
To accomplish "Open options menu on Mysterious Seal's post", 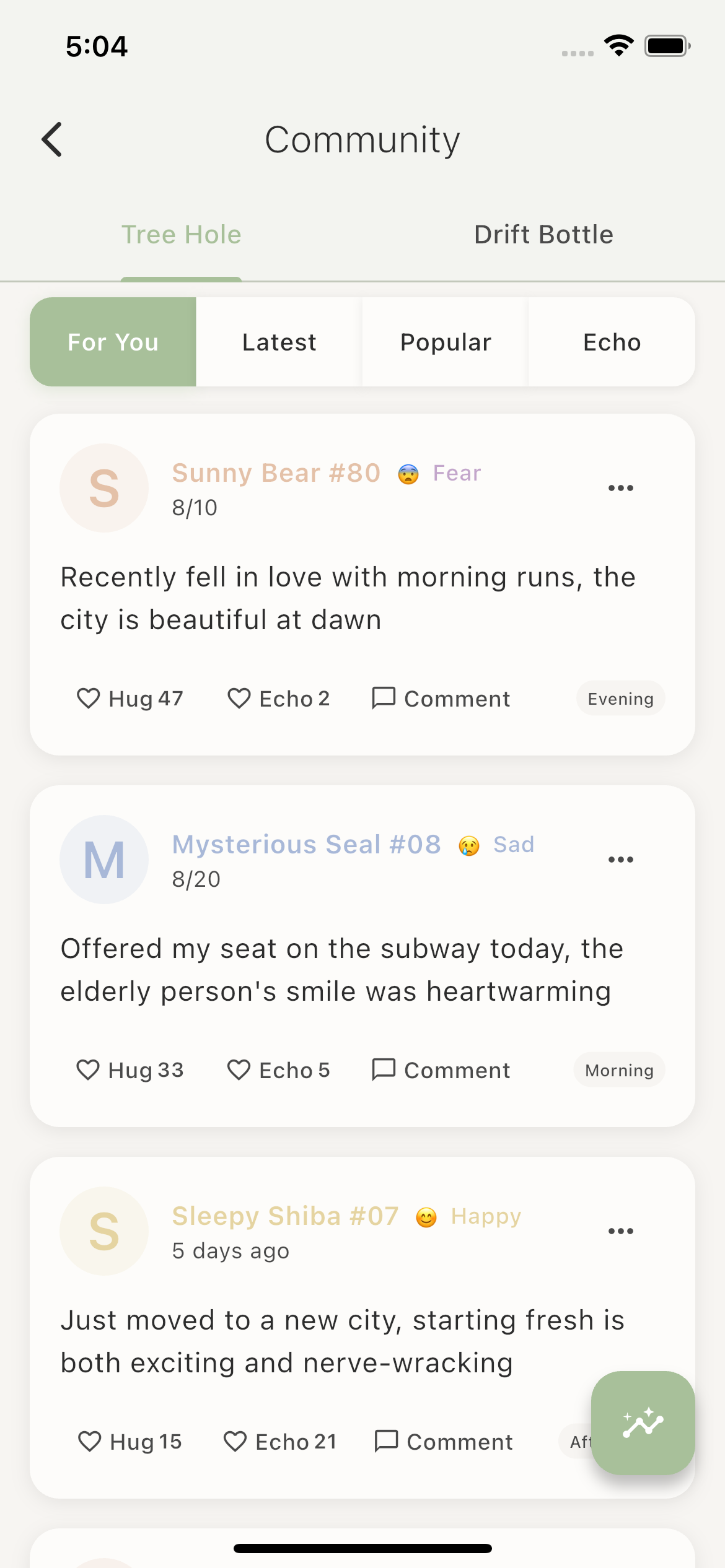I will [x=620, y=859].
